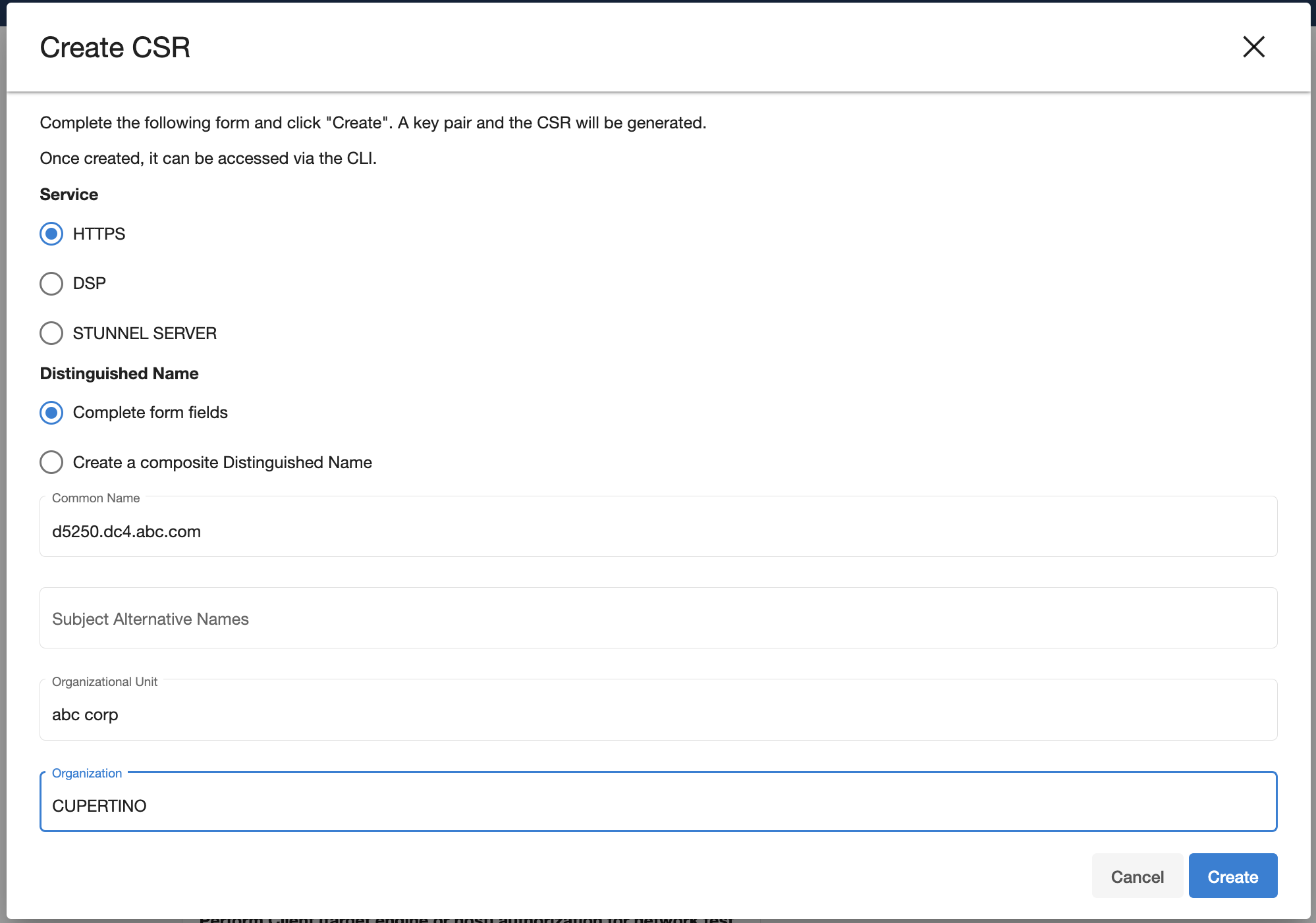Focus the Subject Alternative Names field
Viewport: 1316px width, 923px height.
[657, 619]
